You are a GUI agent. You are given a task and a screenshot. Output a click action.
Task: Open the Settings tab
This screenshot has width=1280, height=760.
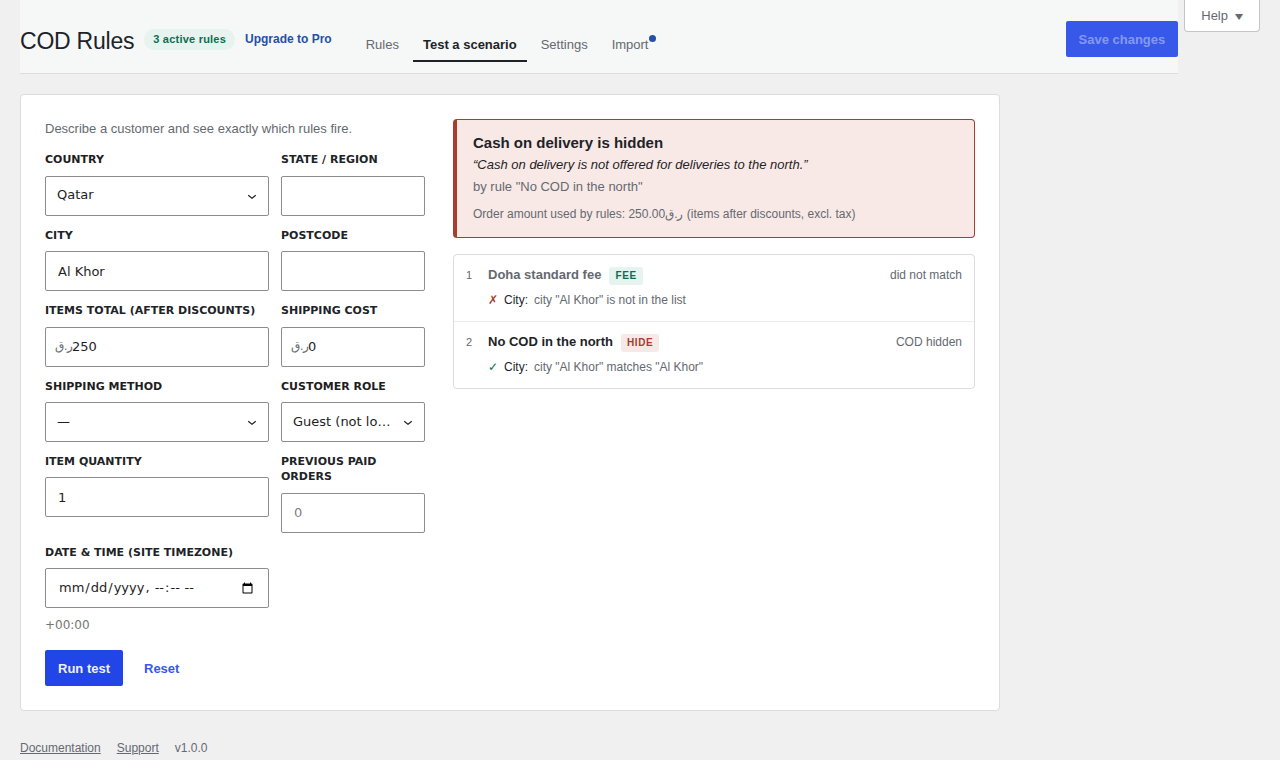(564, 45)
